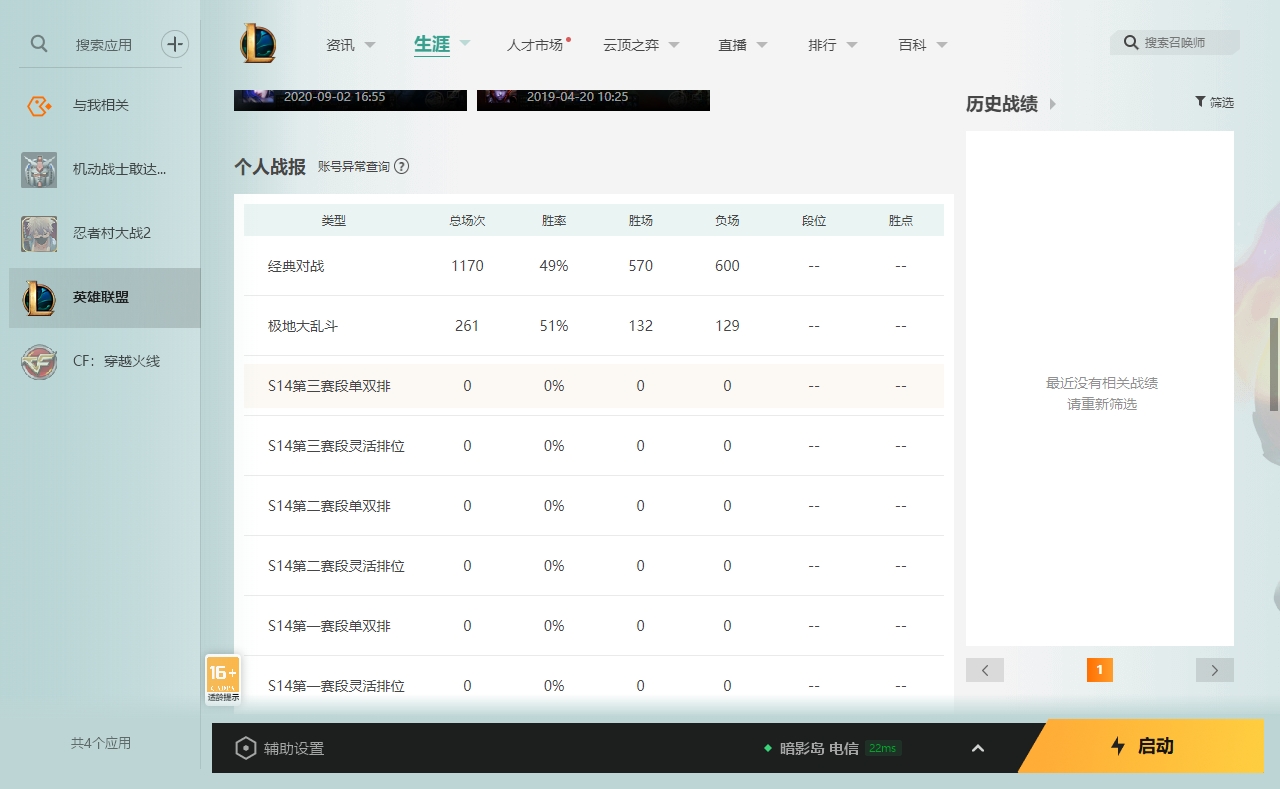Screen dimensions: 1280x789
Task: Open the 人才市场 tab
Action: tap(535, 45)
